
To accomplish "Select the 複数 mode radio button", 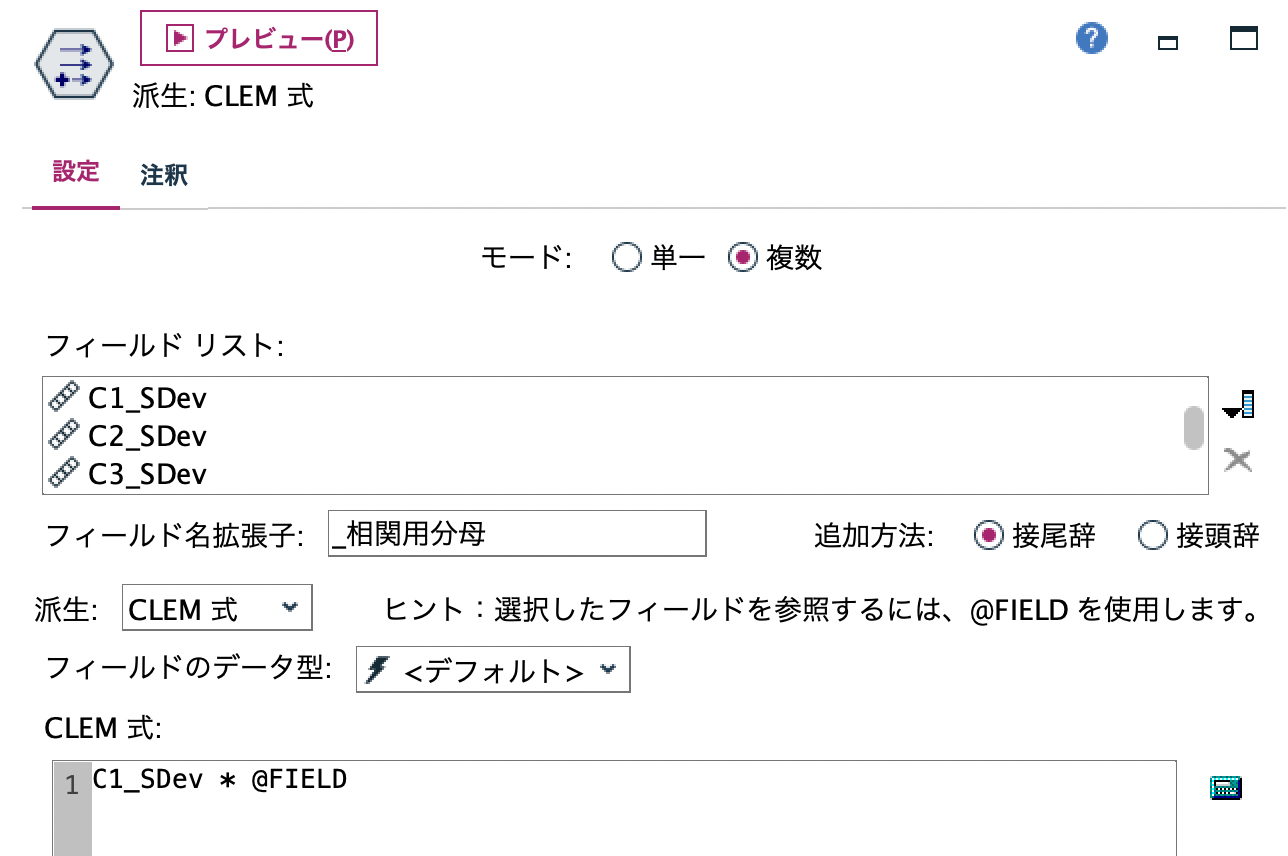I will (x=744, y=258).
